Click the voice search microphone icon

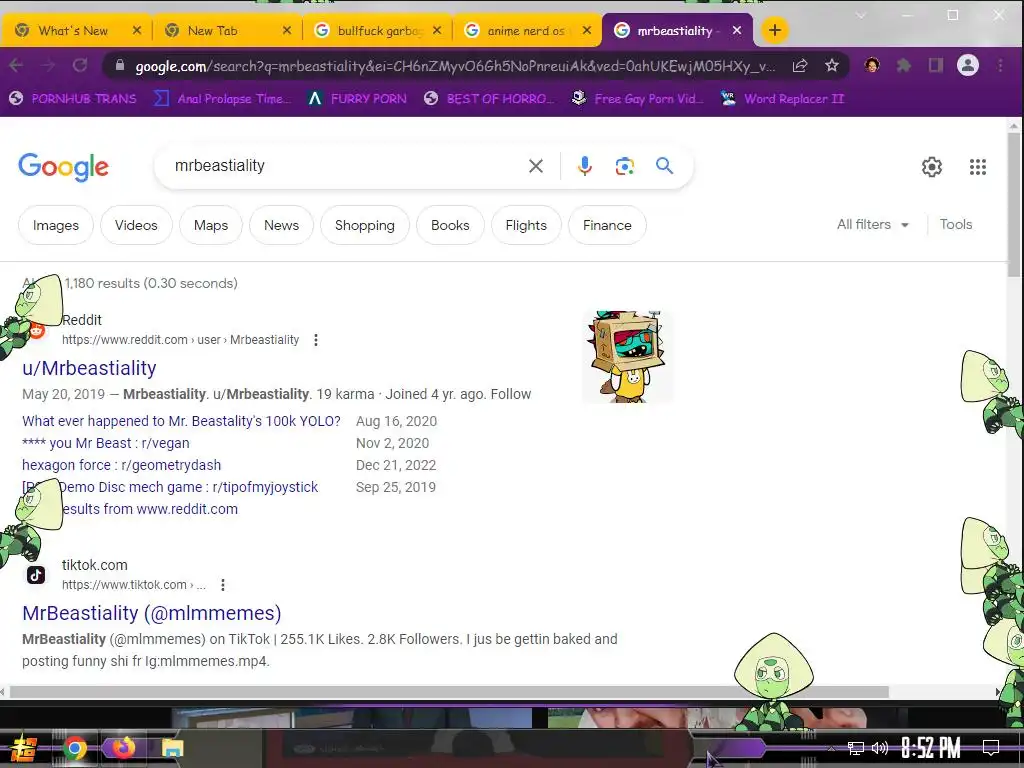point(584,166)
